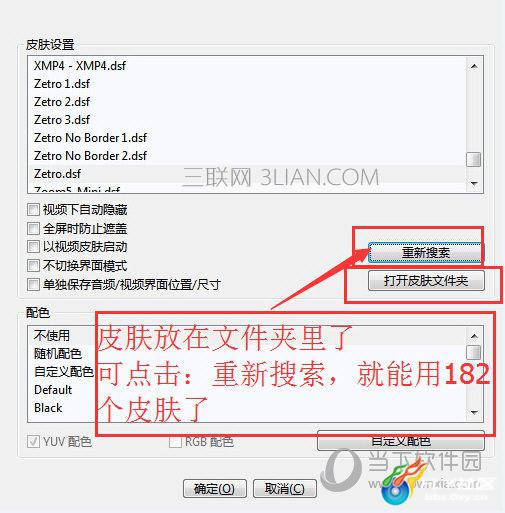Click the skin list scrollbar thumb
The image size is (505, 513).
click(474, 159)
